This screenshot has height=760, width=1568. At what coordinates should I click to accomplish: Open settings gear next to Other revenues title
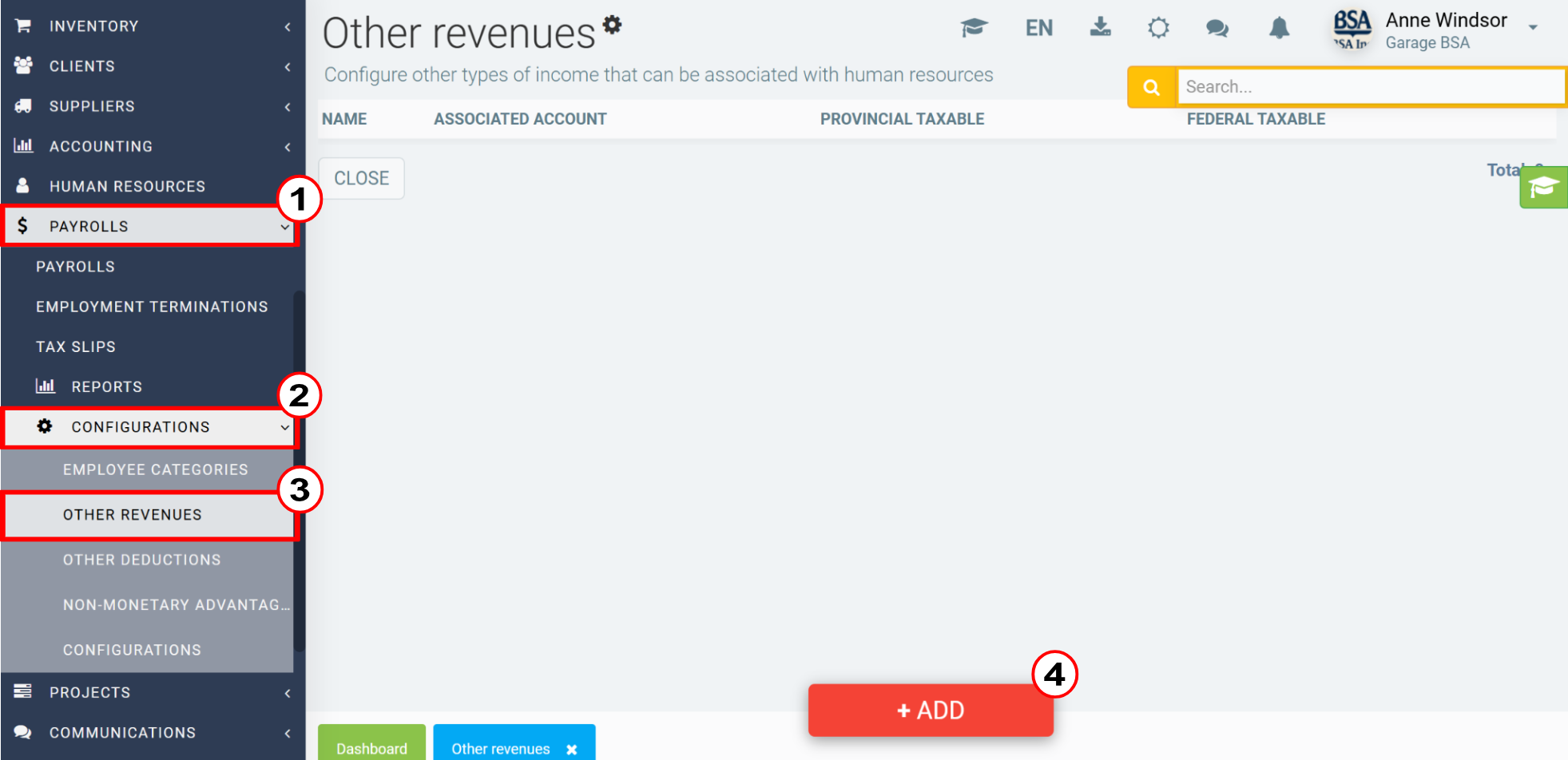click(x=612, y=25)
